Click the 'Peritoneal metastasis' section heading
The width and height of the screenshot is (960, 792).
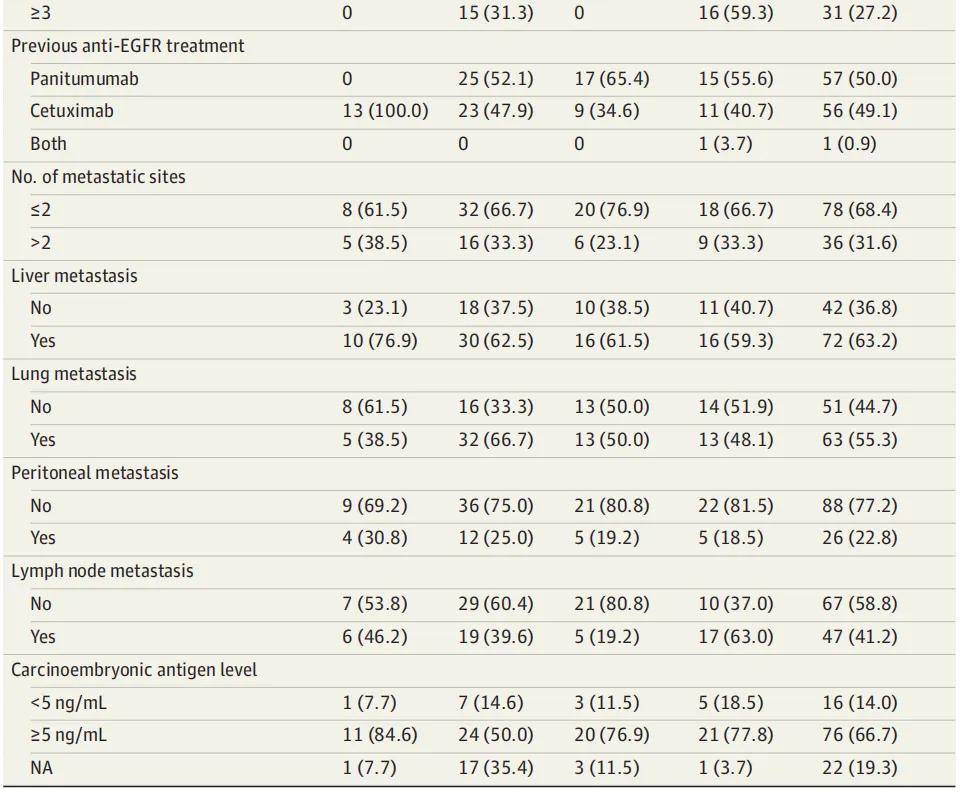(x=95, y=472)
